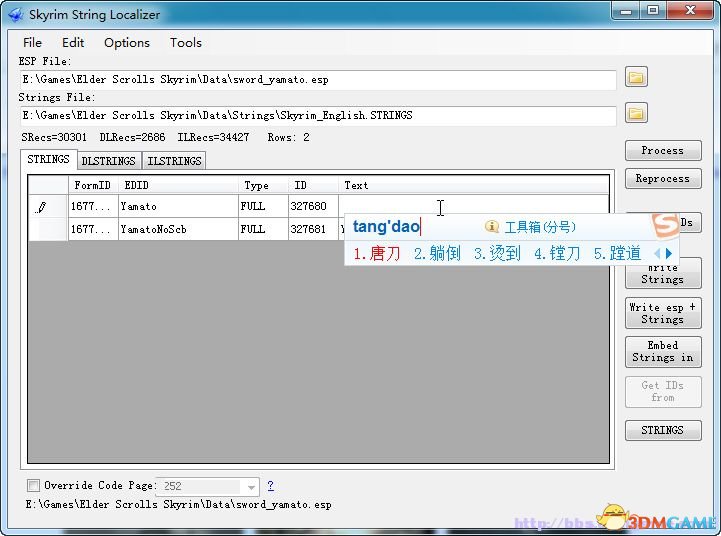Click the 工具箱(分号) toolbox label
This screenshot has width=721, height=536.
(x=540, y=227)
